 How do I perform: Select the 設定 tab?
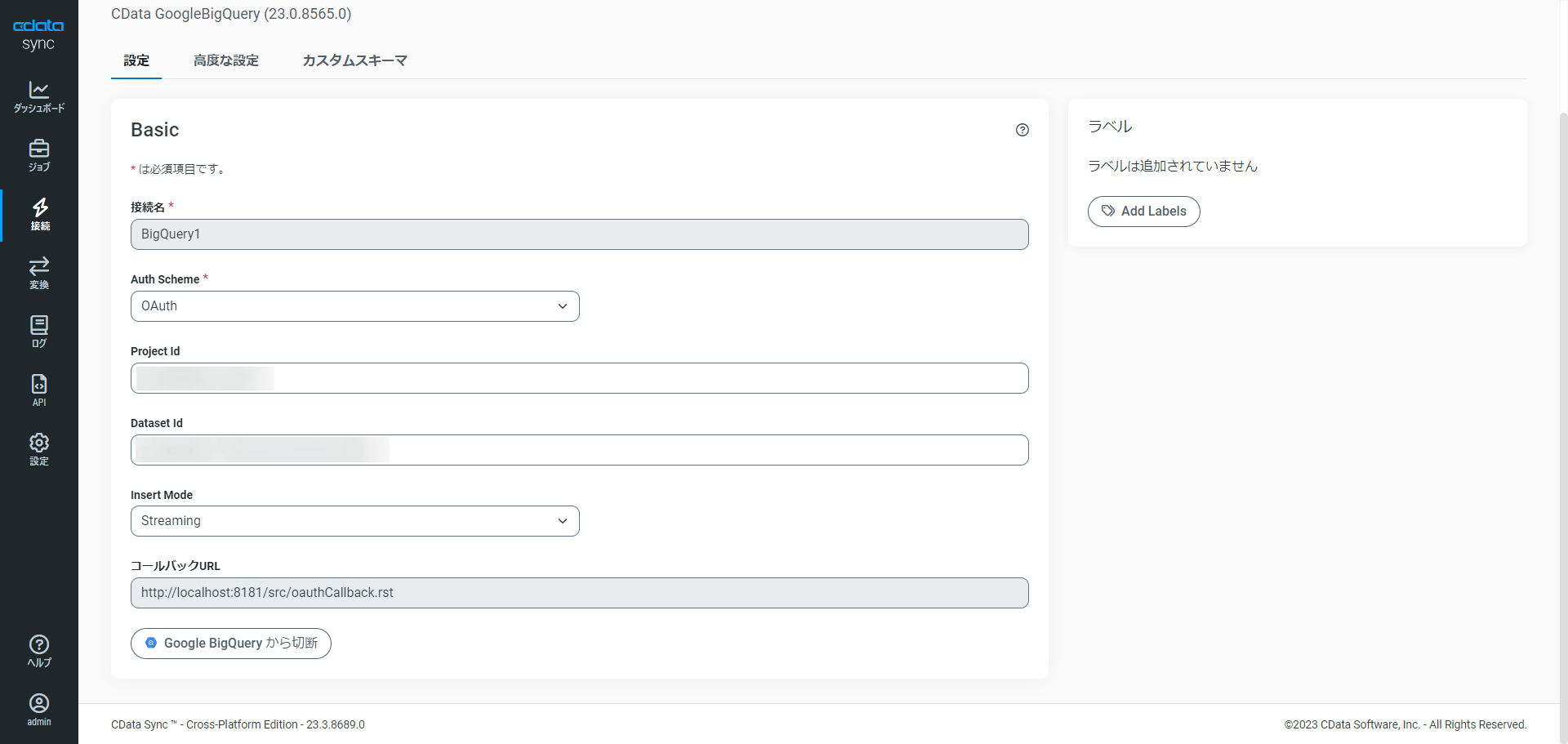[x=136, y=60]
